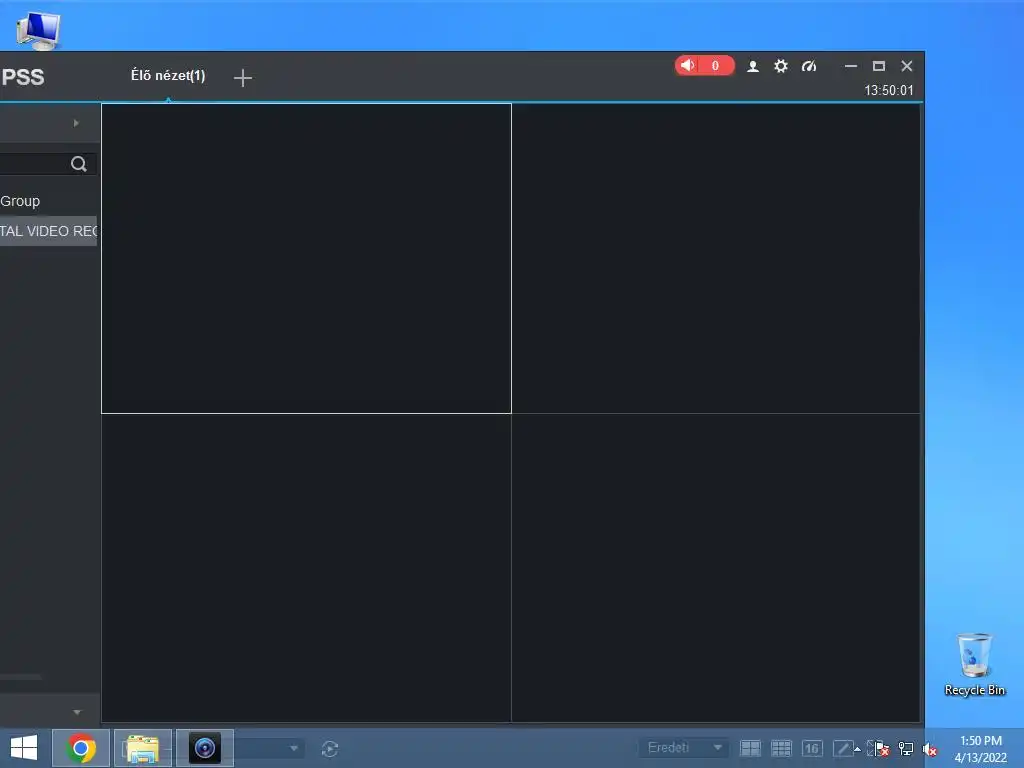Select the Group tree entry
This screenshot has width=1024, height=768.
pyautogui.click(x=20, y=201)
